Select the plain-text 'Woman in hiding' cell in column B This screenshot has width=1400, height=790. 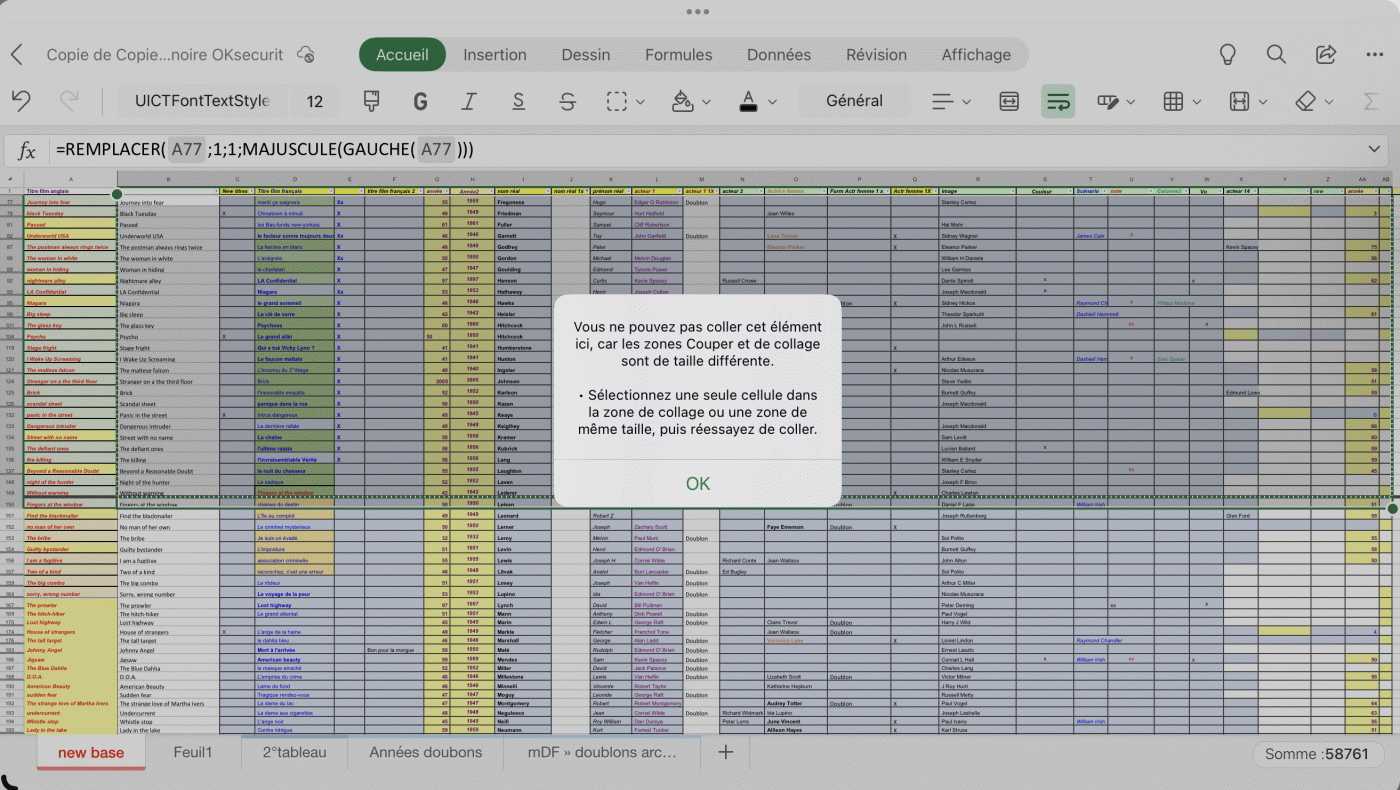coord(168,269)
